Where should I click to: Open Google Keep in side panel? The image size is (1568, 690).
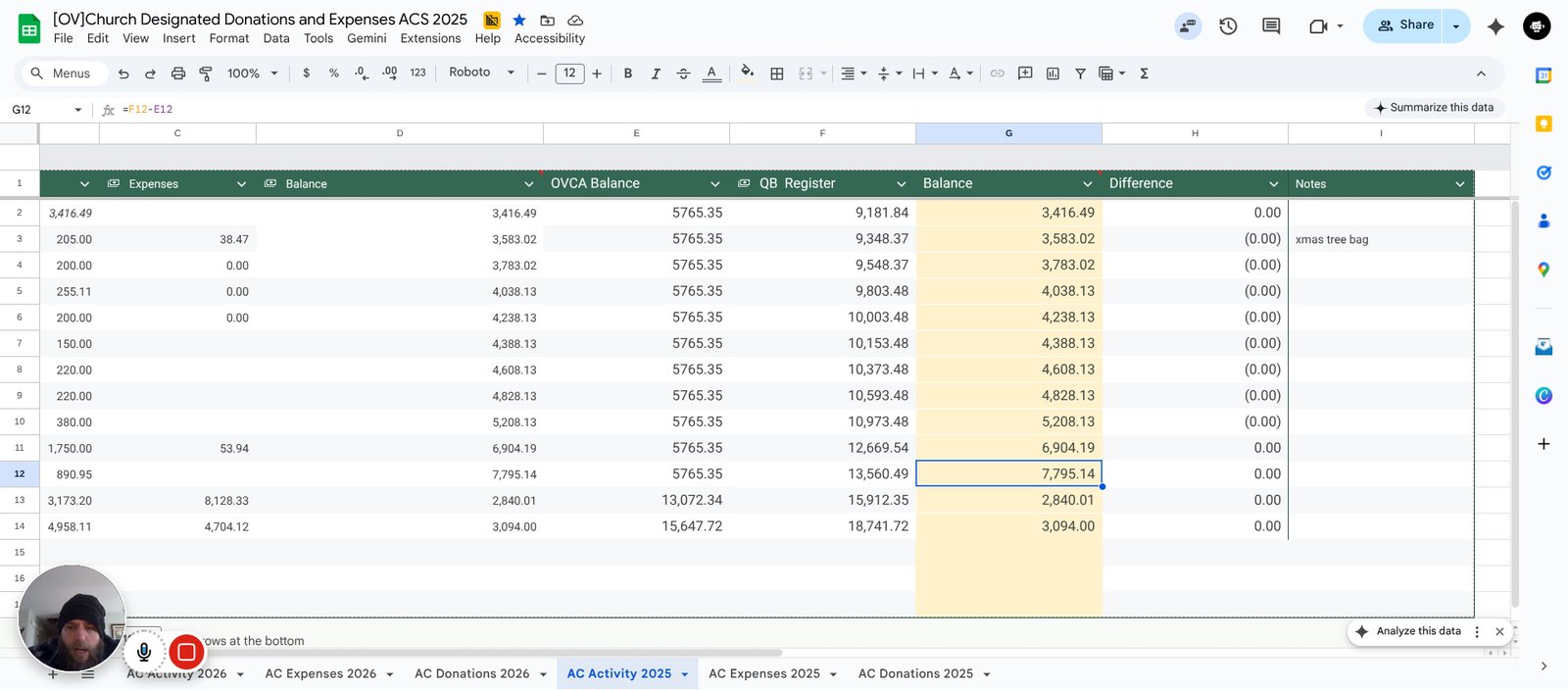point(1543,123)
